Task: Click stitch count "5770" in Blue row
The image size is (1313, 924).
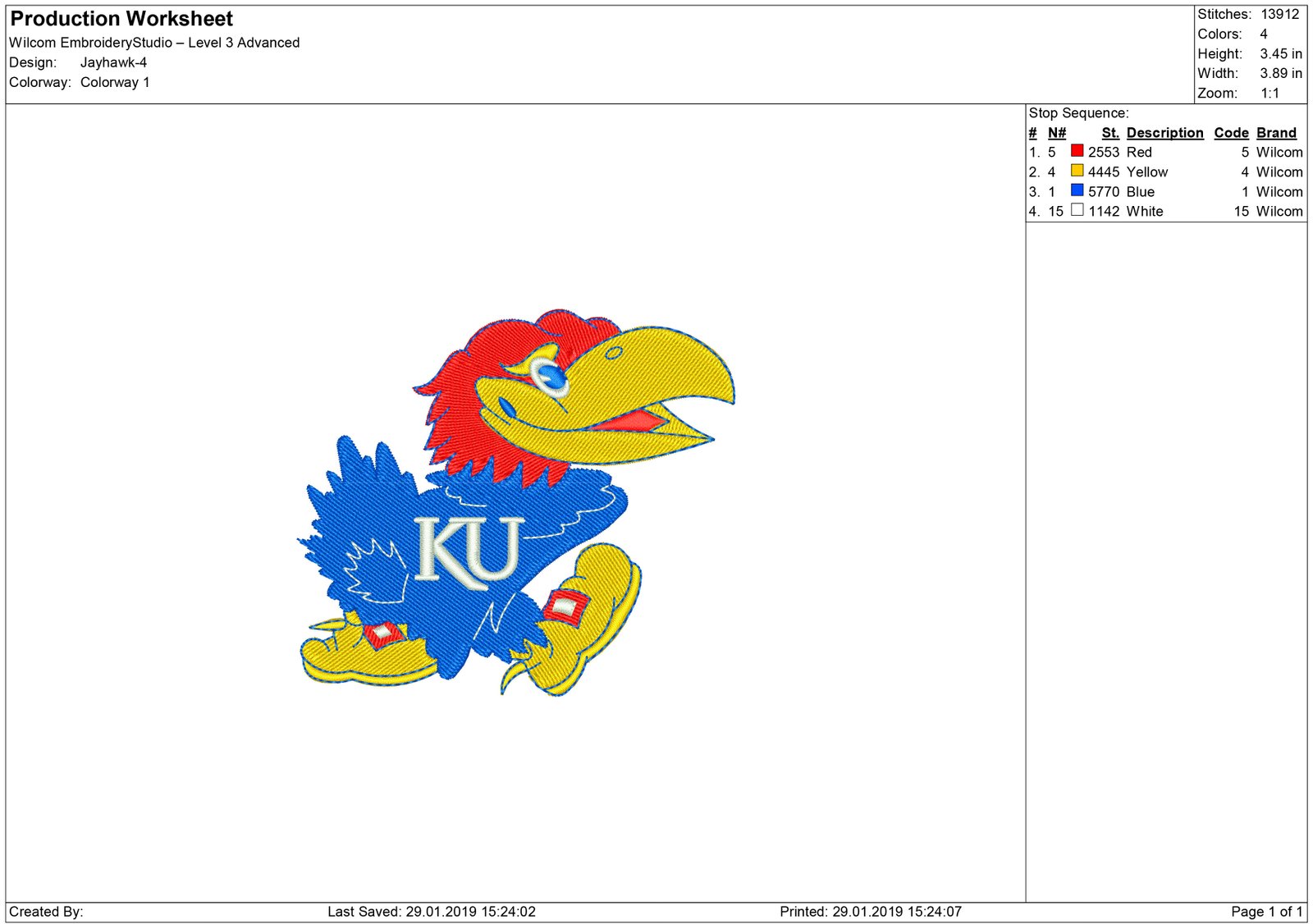Action: tap(1104, 191)
